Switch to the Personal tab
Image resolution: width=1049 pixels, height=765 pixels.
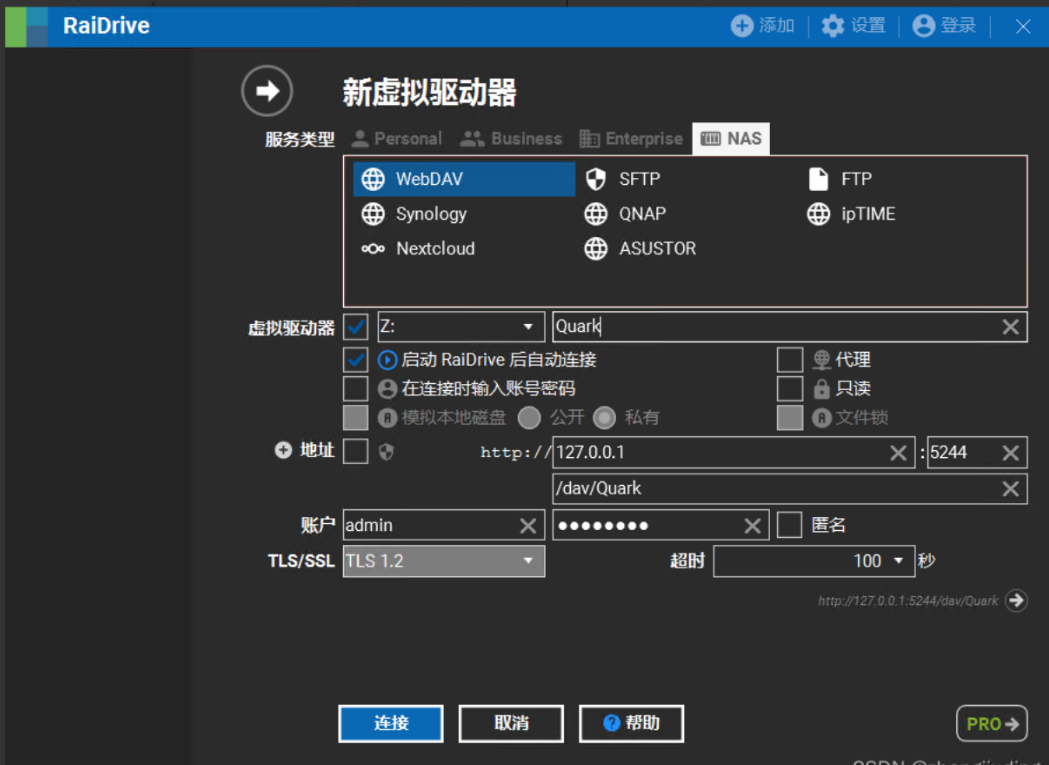(397, 139)
